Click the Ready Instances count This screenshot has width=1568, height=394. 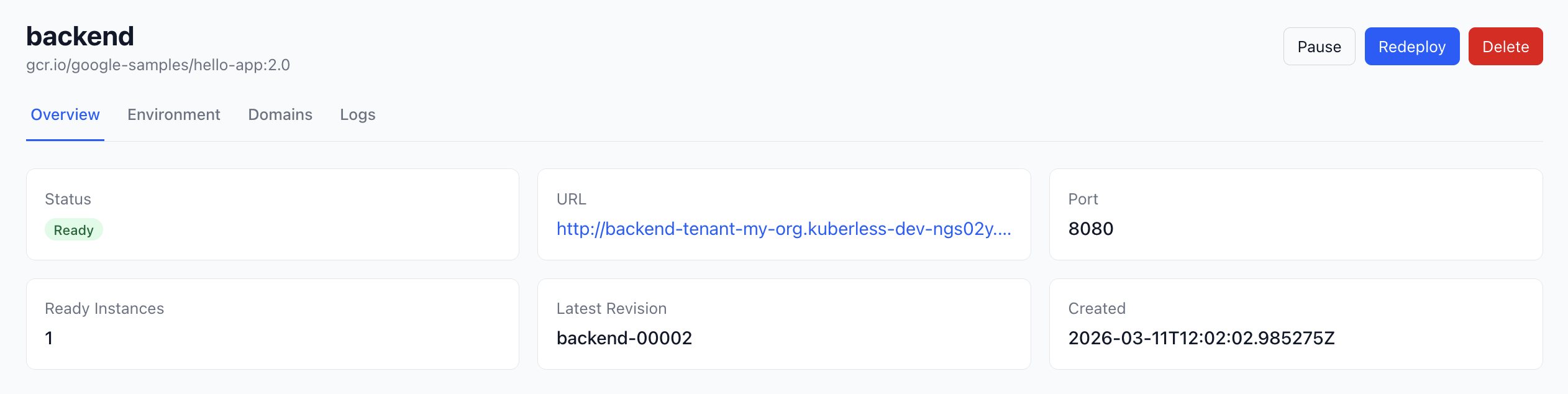[x=49, y=338]
